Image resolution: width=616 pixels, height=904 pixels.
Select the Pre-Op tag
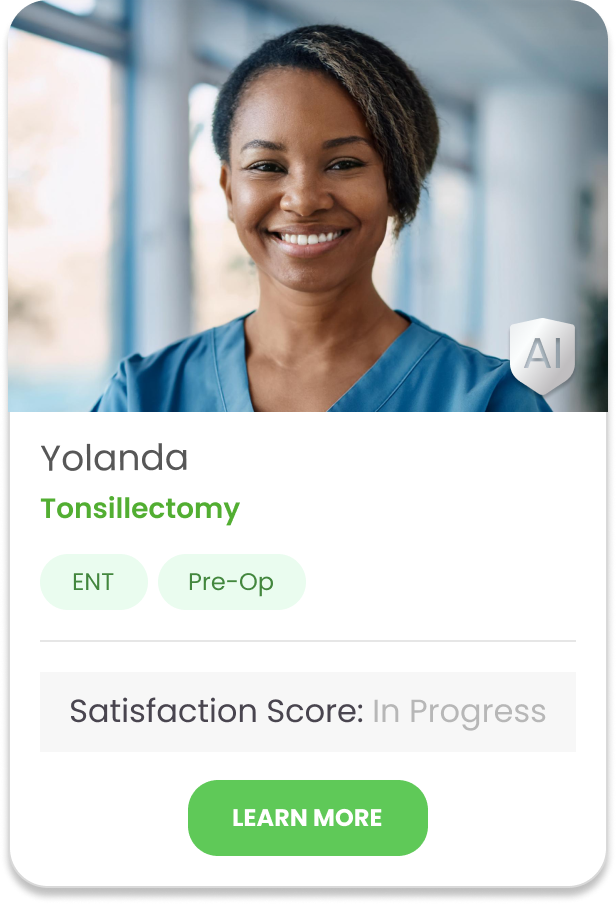pyautogui.click(x=231, y=582)
